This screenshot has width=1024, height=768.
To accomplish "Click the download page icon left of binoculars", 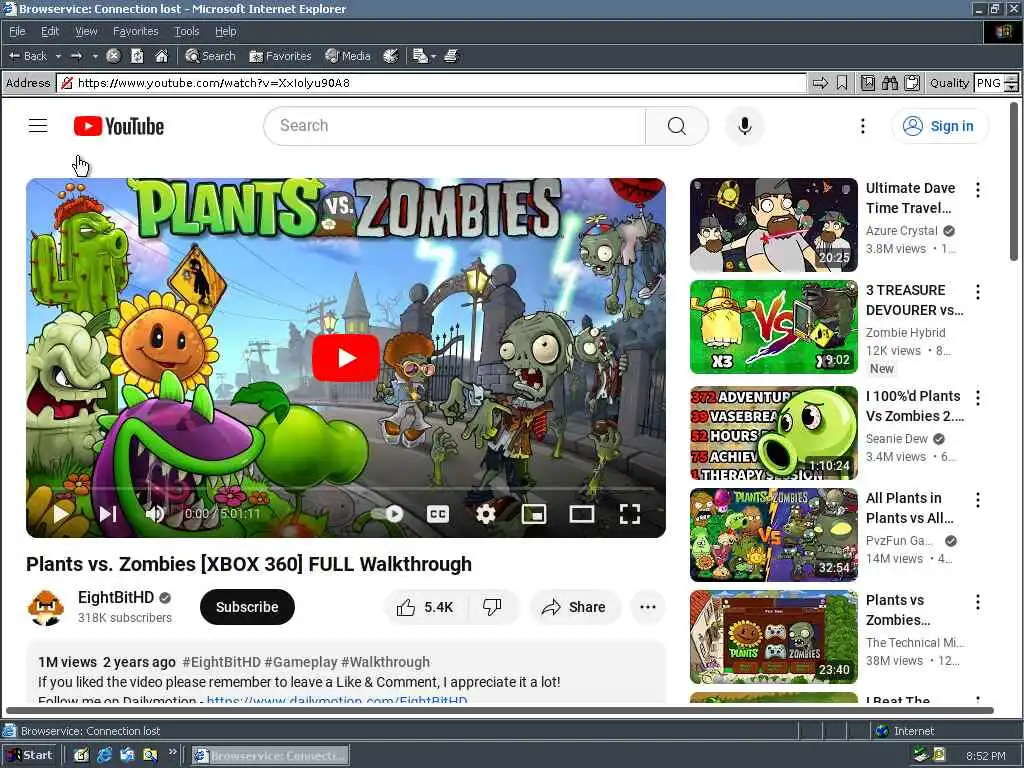I will [x=867, y=83].
